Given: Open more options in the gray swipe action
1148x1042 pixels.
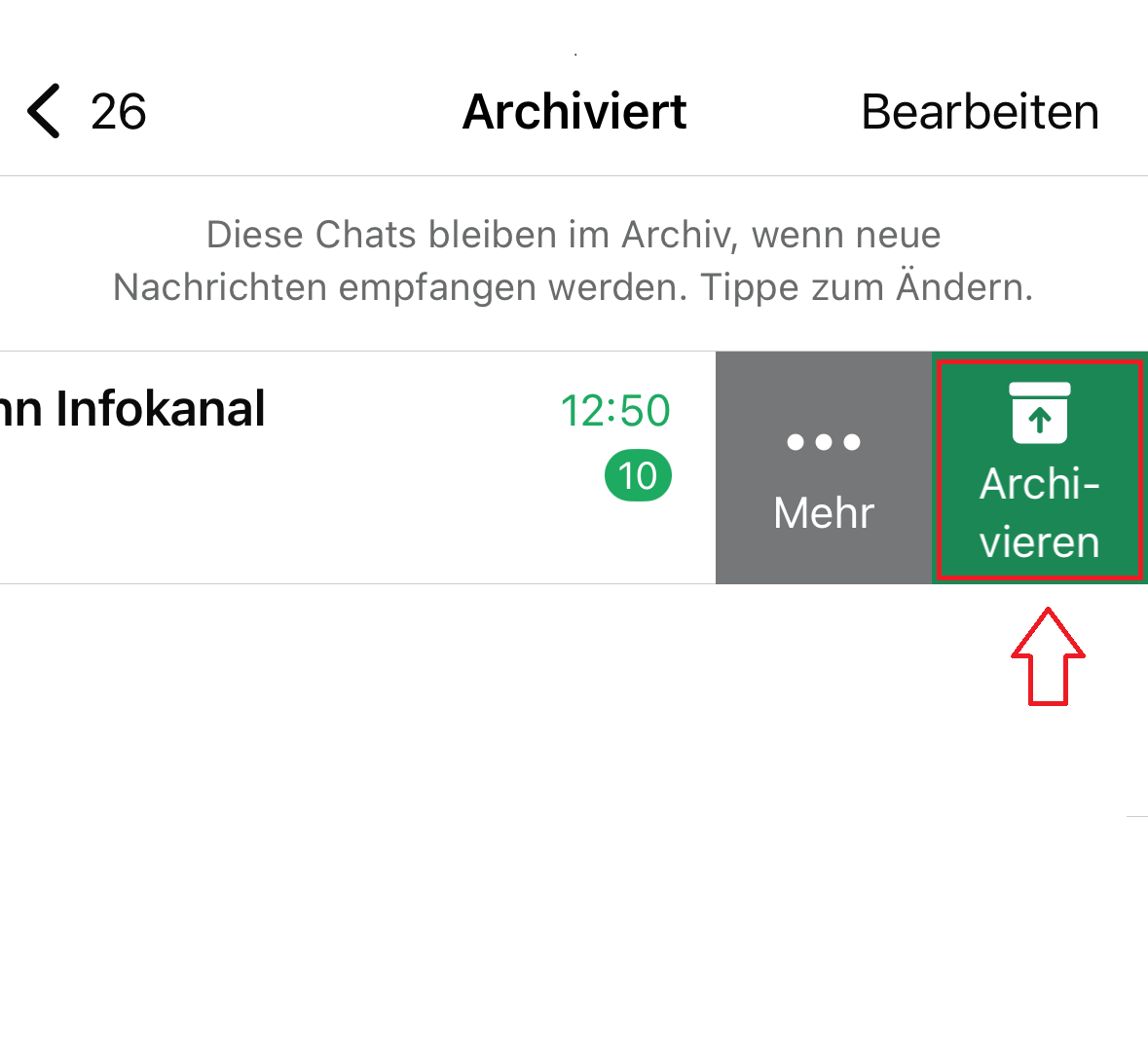Looking at the screenshot, I should pos(824,468).
